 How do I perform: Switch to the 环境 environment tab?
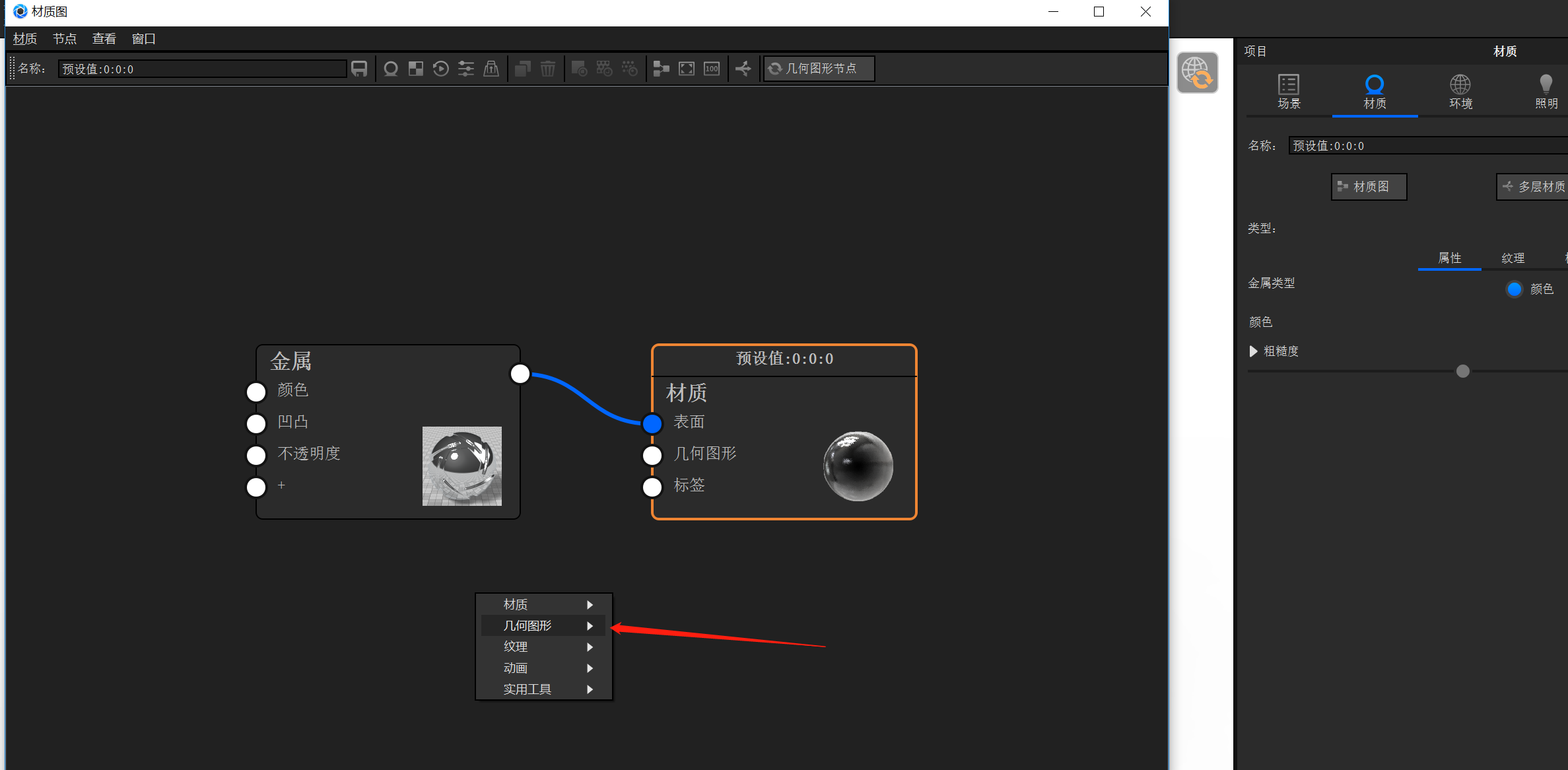[x=1460, y=91]
